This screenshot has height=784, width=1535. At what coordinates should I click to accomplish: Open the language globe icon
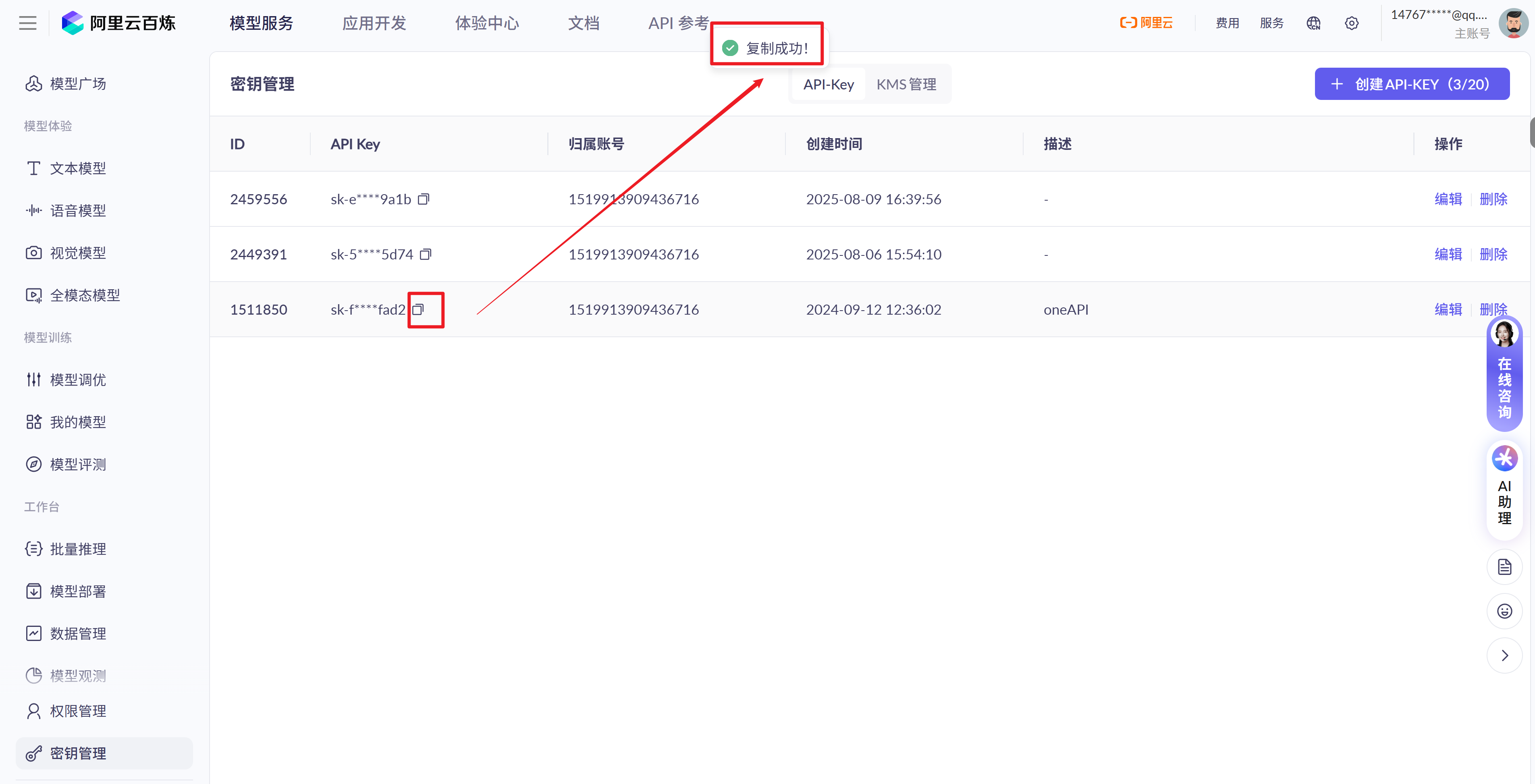coord(1313,23)
